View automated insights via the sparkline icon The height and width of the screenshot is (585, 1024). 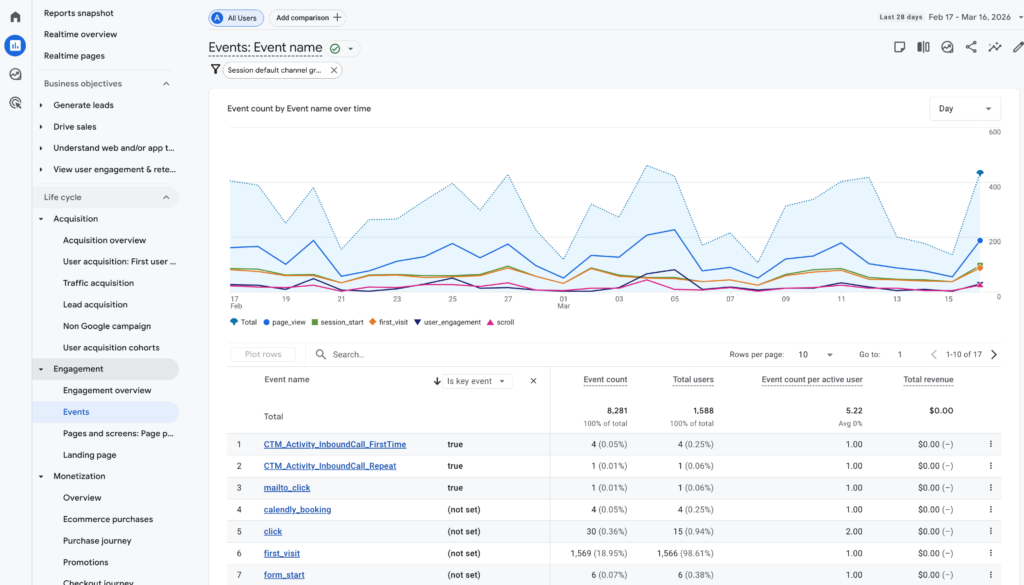point(994,46)
